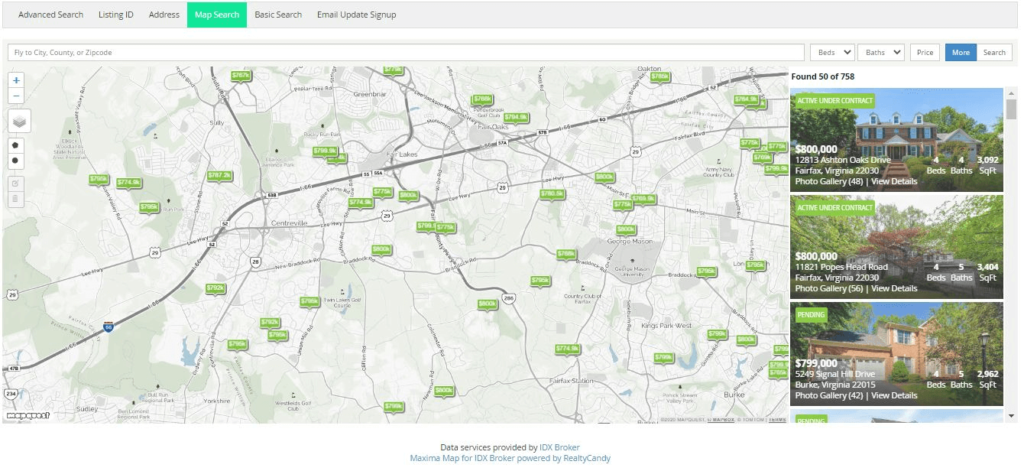Screen dimensions: 1024x471
Task: Click the listings scrollbar up arrow
Action: pos(1011,93)
